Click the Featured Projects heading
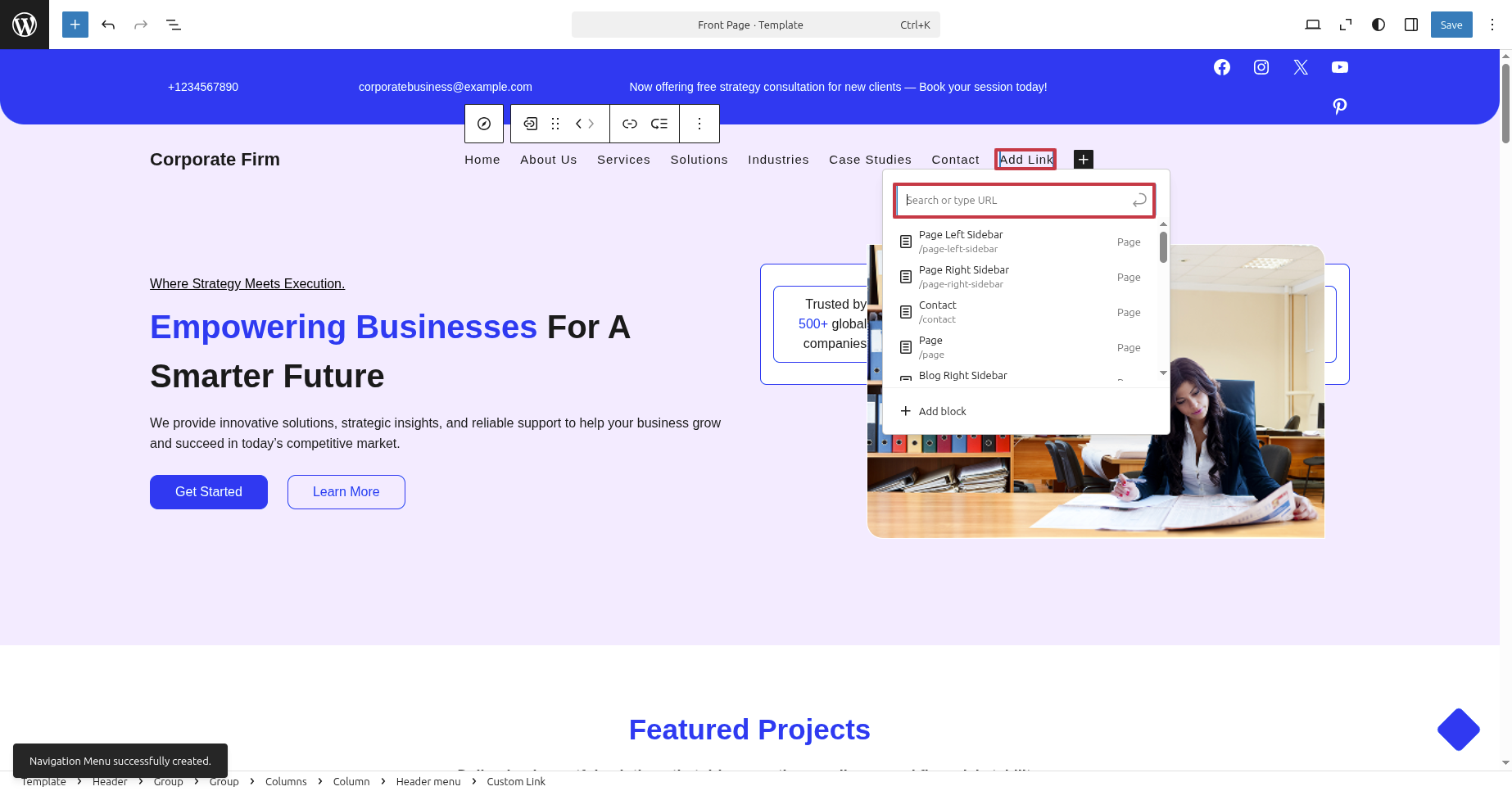This screenshot has height=791, width=1512. (749, 730)
